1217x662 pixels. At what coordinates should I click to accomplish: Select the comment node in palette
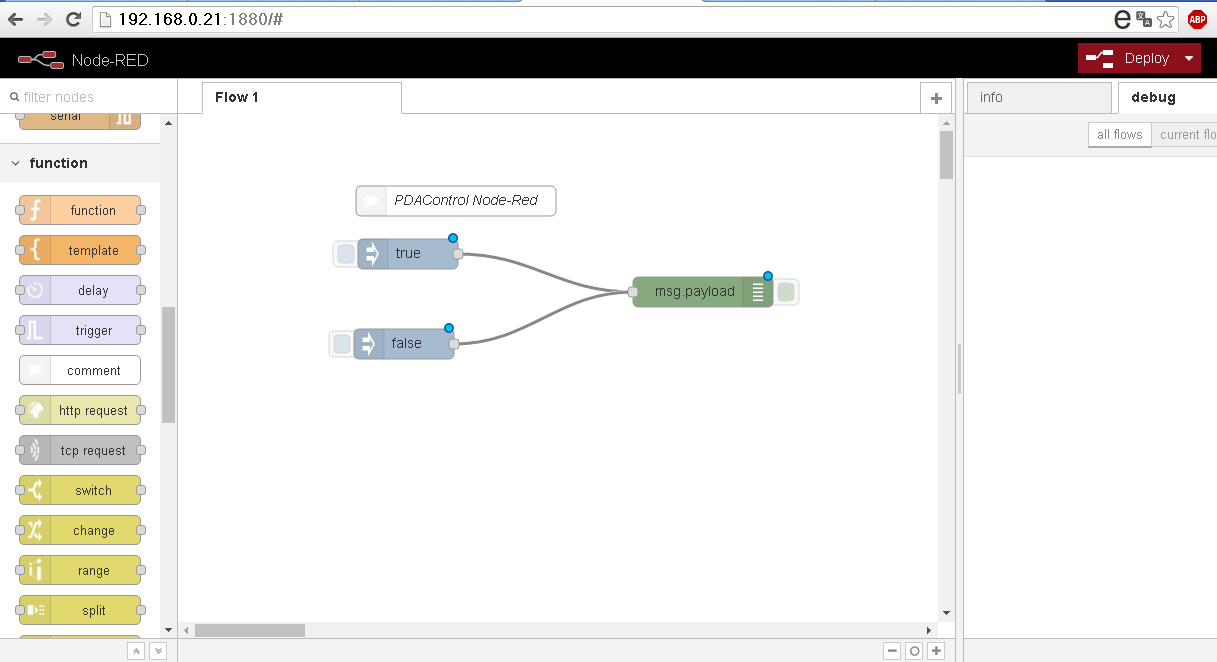[80, 370]
